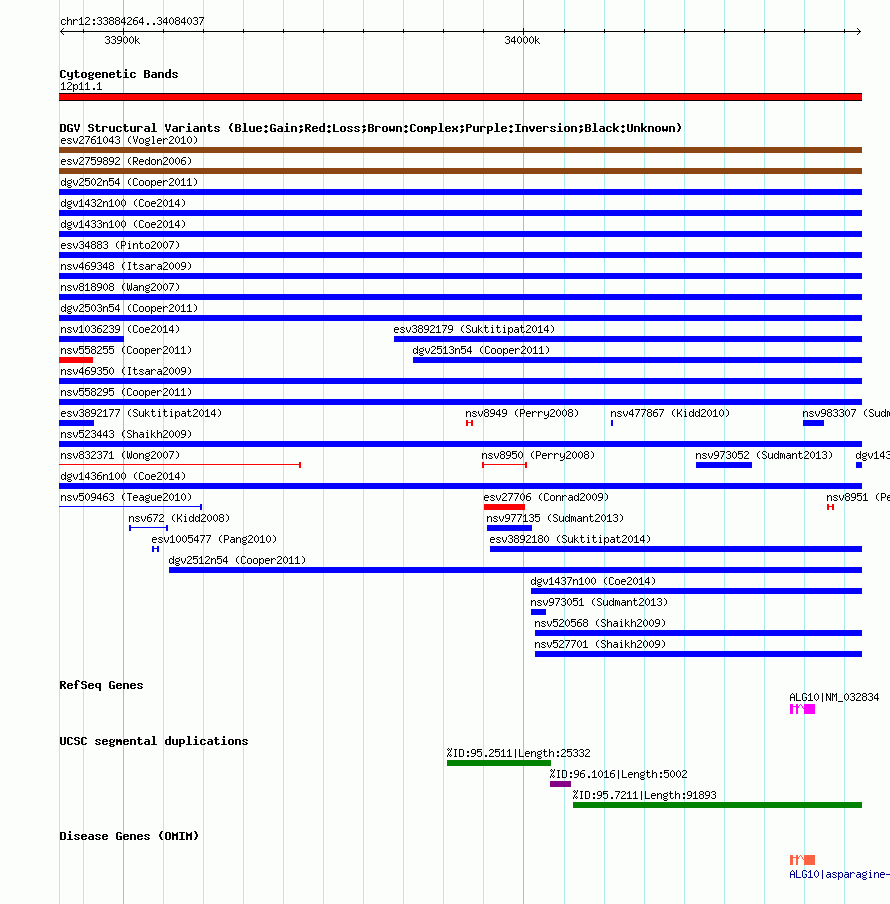This screenshot has width=890, height=904.
Task: Open dgv2512n54 (Cooper2011) variant label
Action: coord(237,560)
